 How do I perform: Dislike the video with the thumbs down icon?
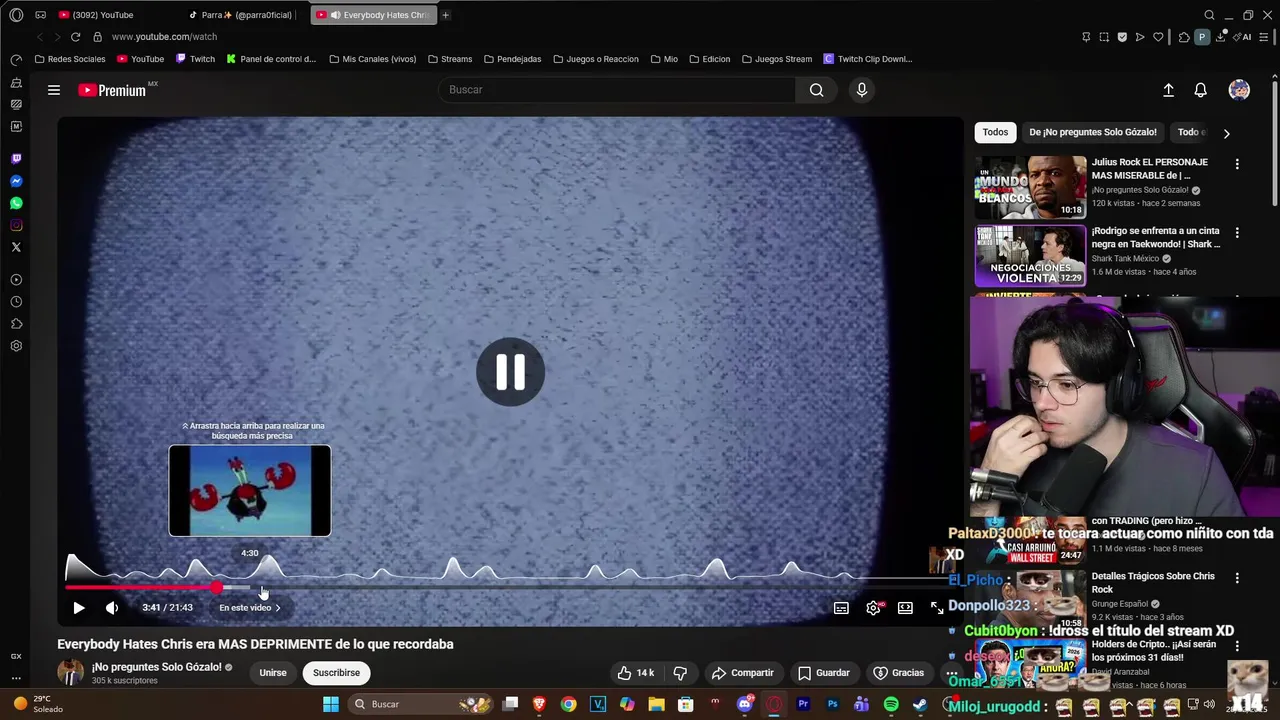tap(680, 673)
